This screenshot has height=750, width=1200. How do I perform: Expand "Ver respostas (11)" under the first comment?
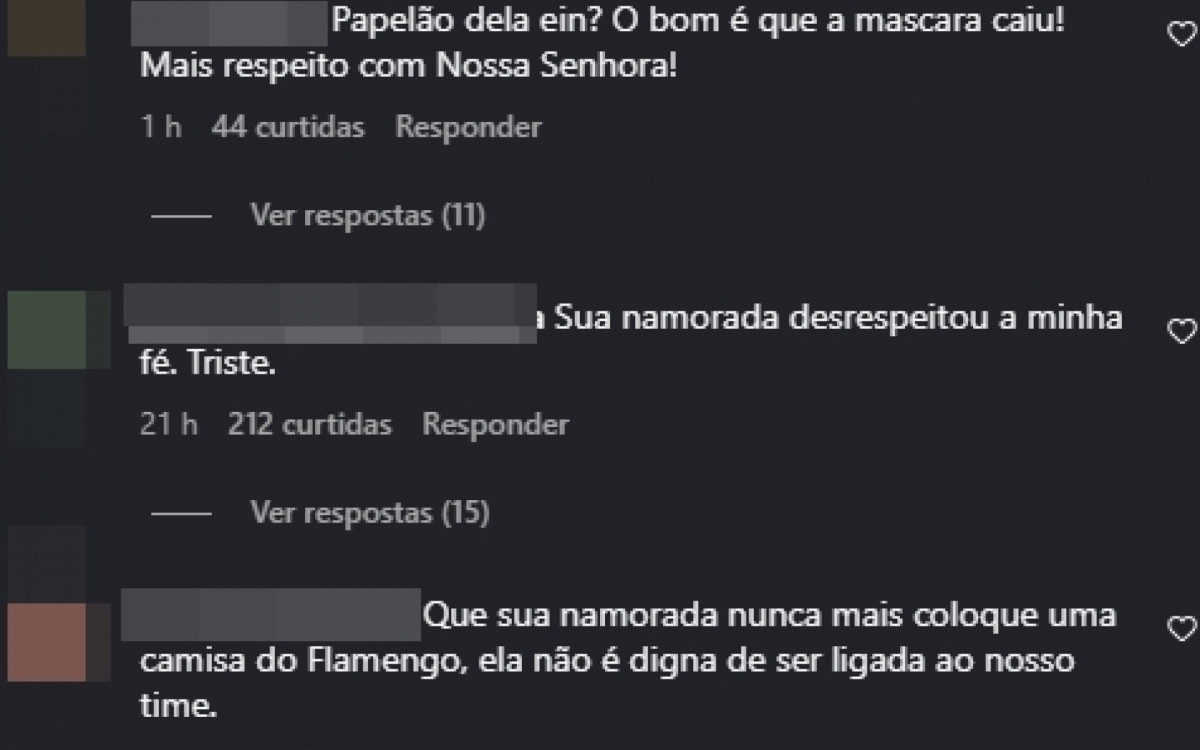(x=367, y=215)
